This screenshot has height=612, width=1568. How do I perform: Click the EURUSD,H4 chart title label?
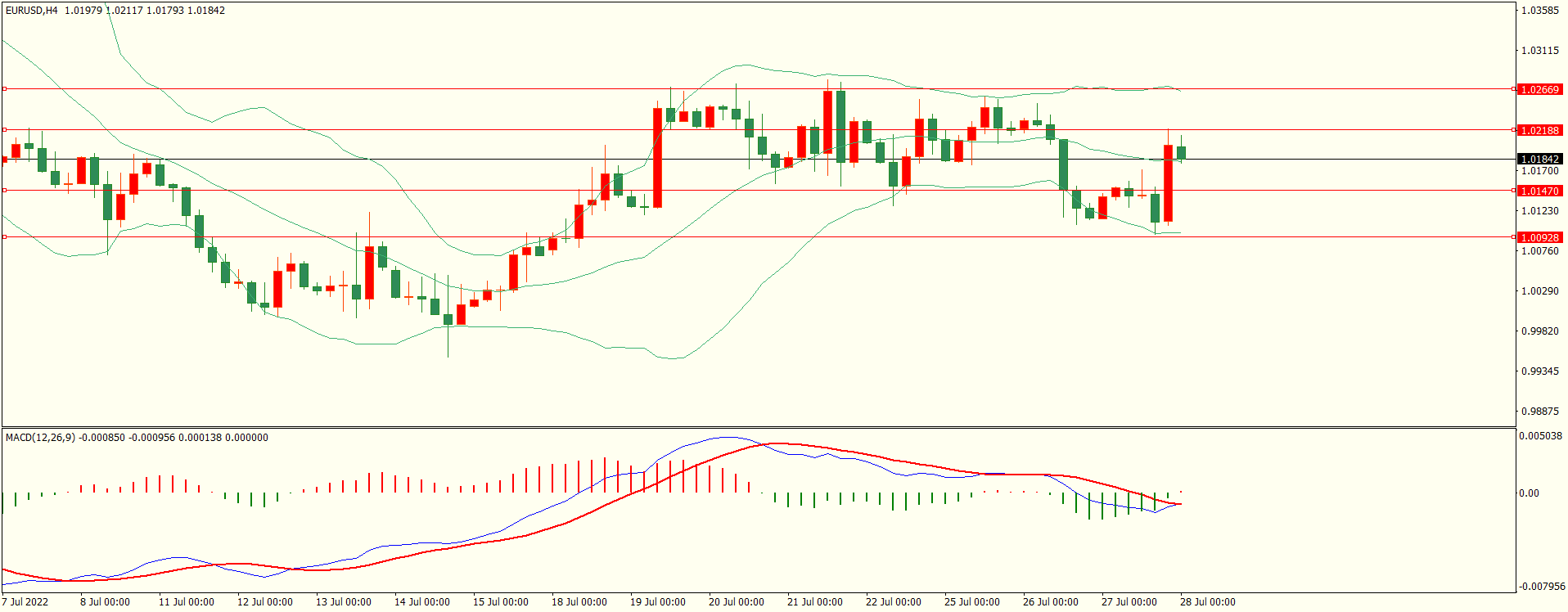(x=31, y=11)
